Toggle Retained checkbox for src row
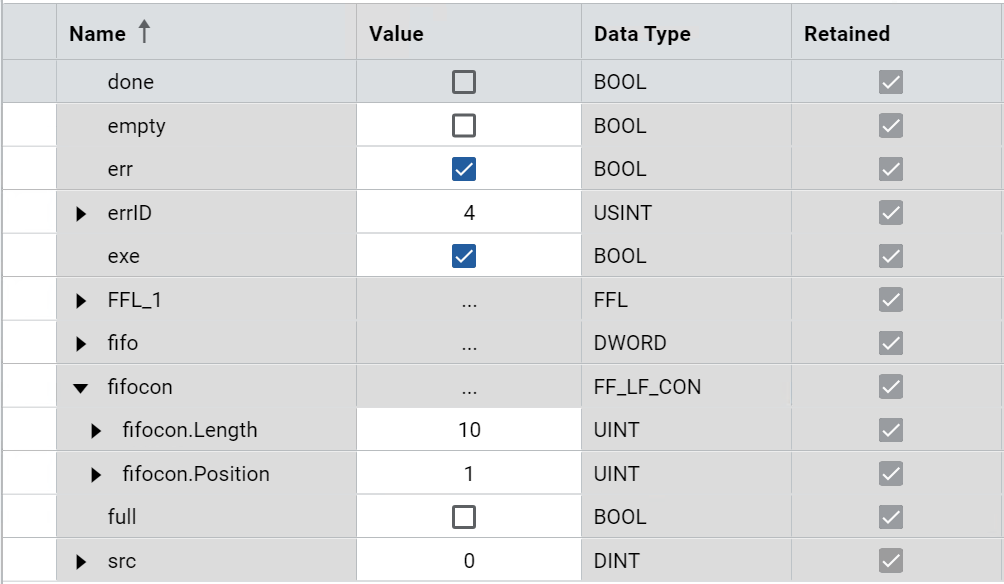1004x584 pixels. click(x=891, y=561)
